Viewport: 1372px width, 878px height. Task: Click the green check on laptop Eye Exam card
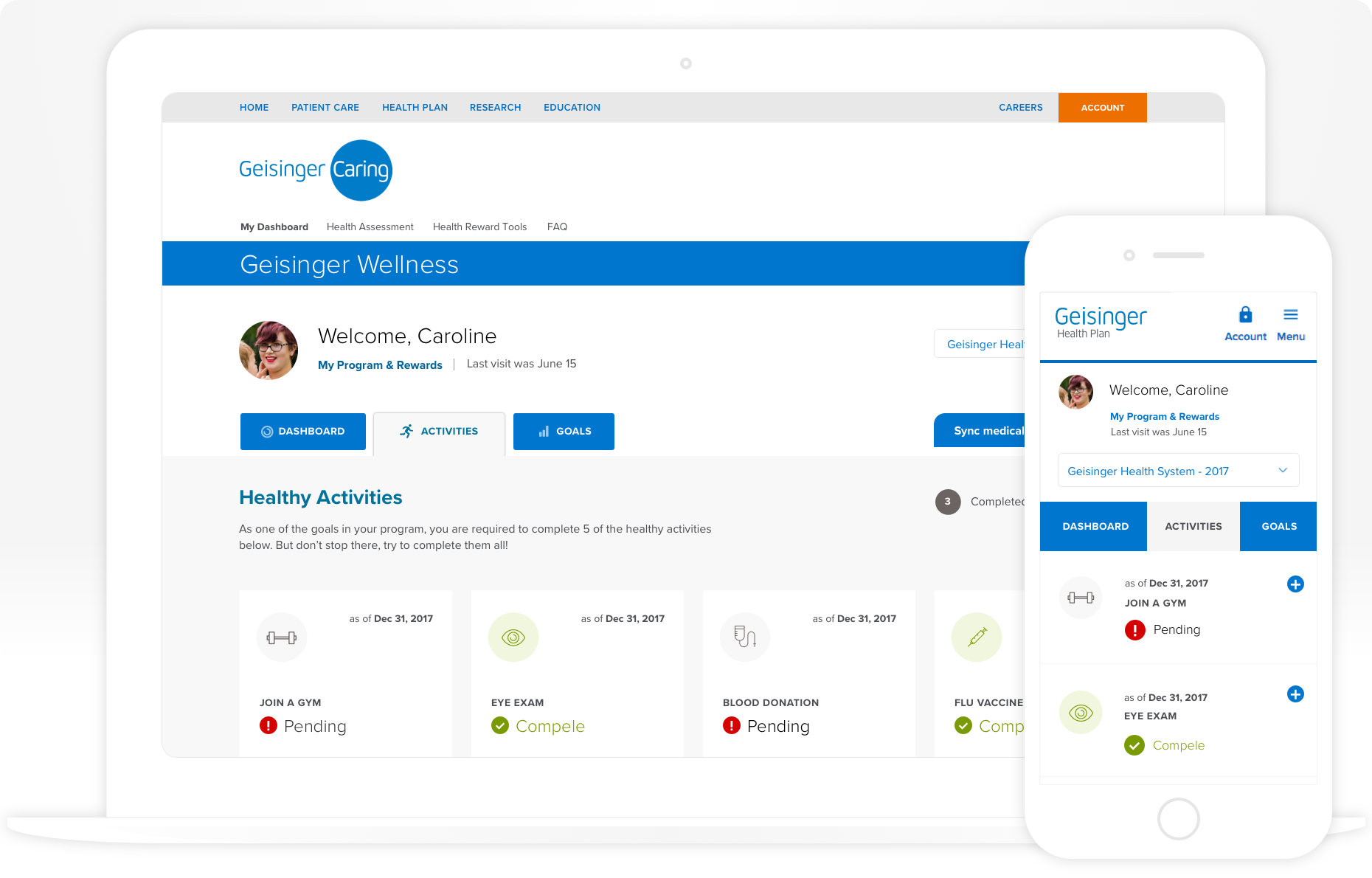coord(500,726)
